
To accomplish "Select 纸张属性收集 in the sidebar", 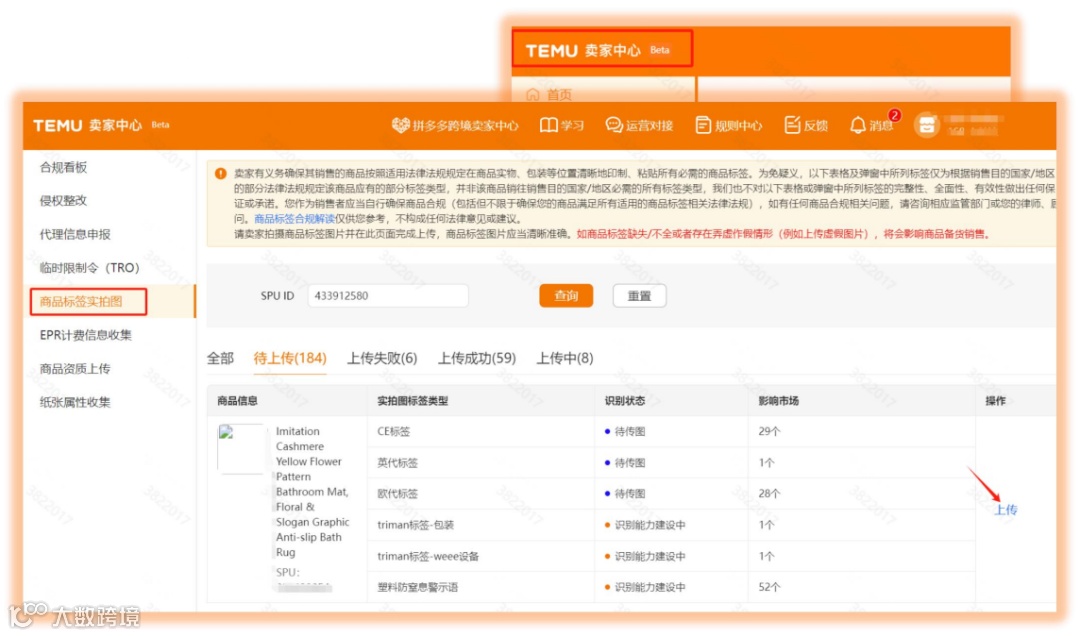I will click(75, 402).
